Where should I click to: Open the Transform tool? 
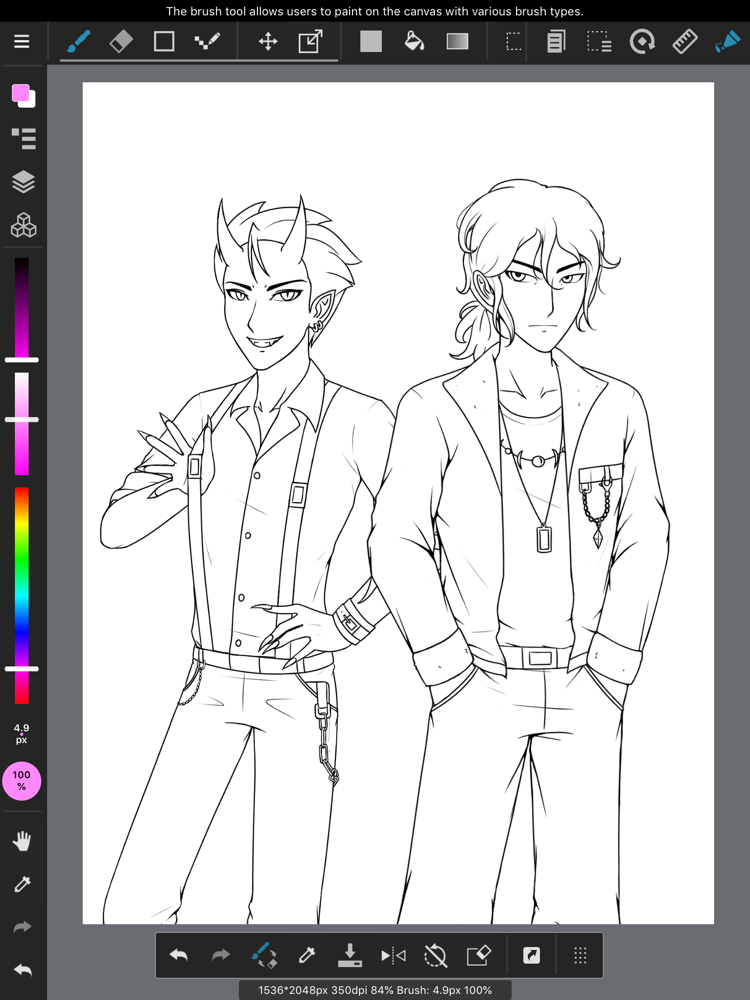311,41
